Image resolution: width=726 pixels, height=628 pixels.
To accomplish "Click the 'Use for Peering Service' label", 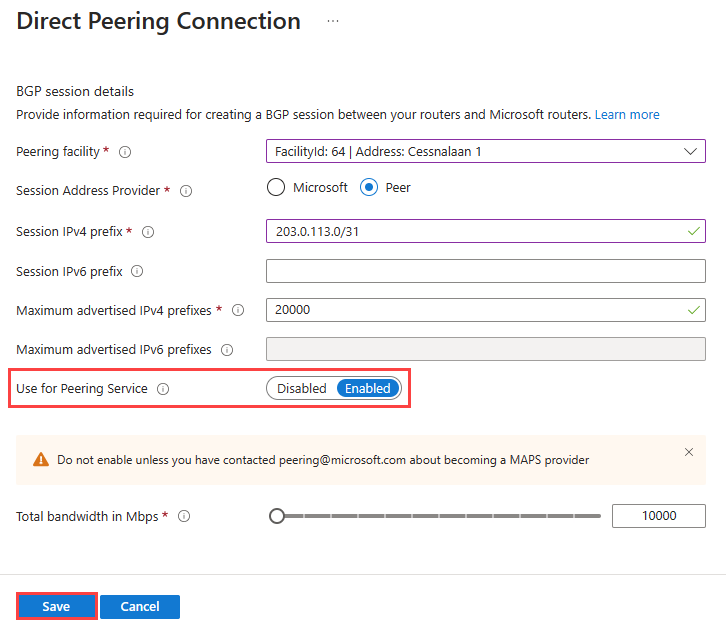I will (82, 389).
